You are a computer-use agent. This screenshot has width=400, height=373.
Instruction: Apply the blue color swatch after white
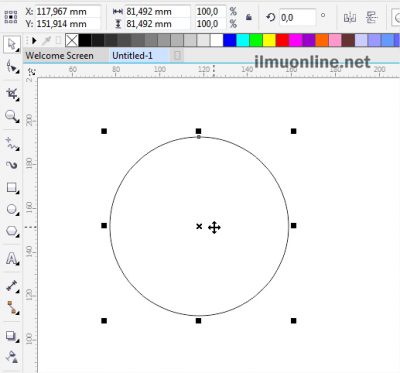pyautogui.click(x=230, y=41)
